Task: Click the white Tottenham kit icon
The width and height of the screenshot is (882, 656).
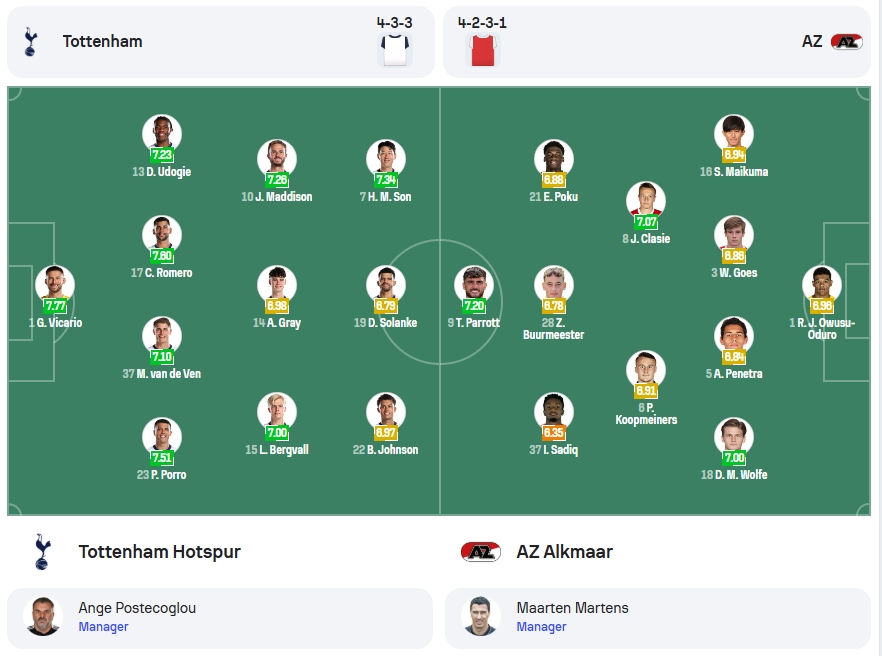Action: click(x=395, y=50)
